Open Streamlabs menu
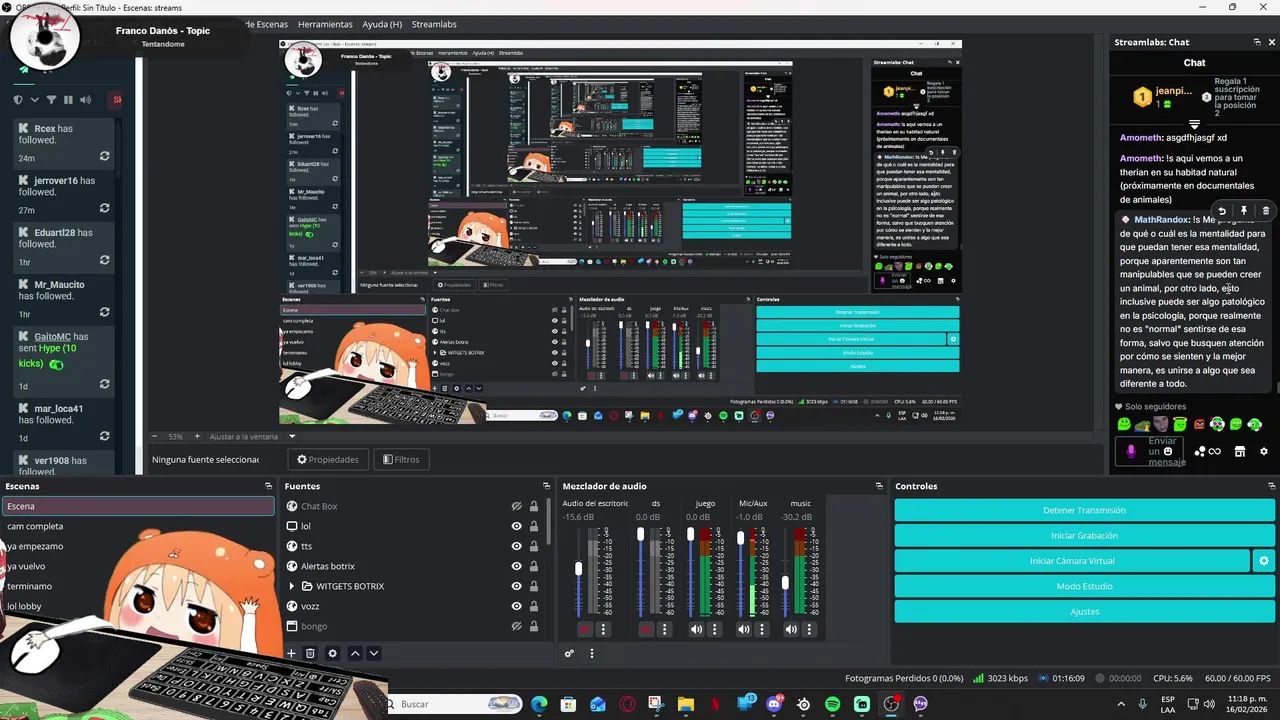 point(434,24)
